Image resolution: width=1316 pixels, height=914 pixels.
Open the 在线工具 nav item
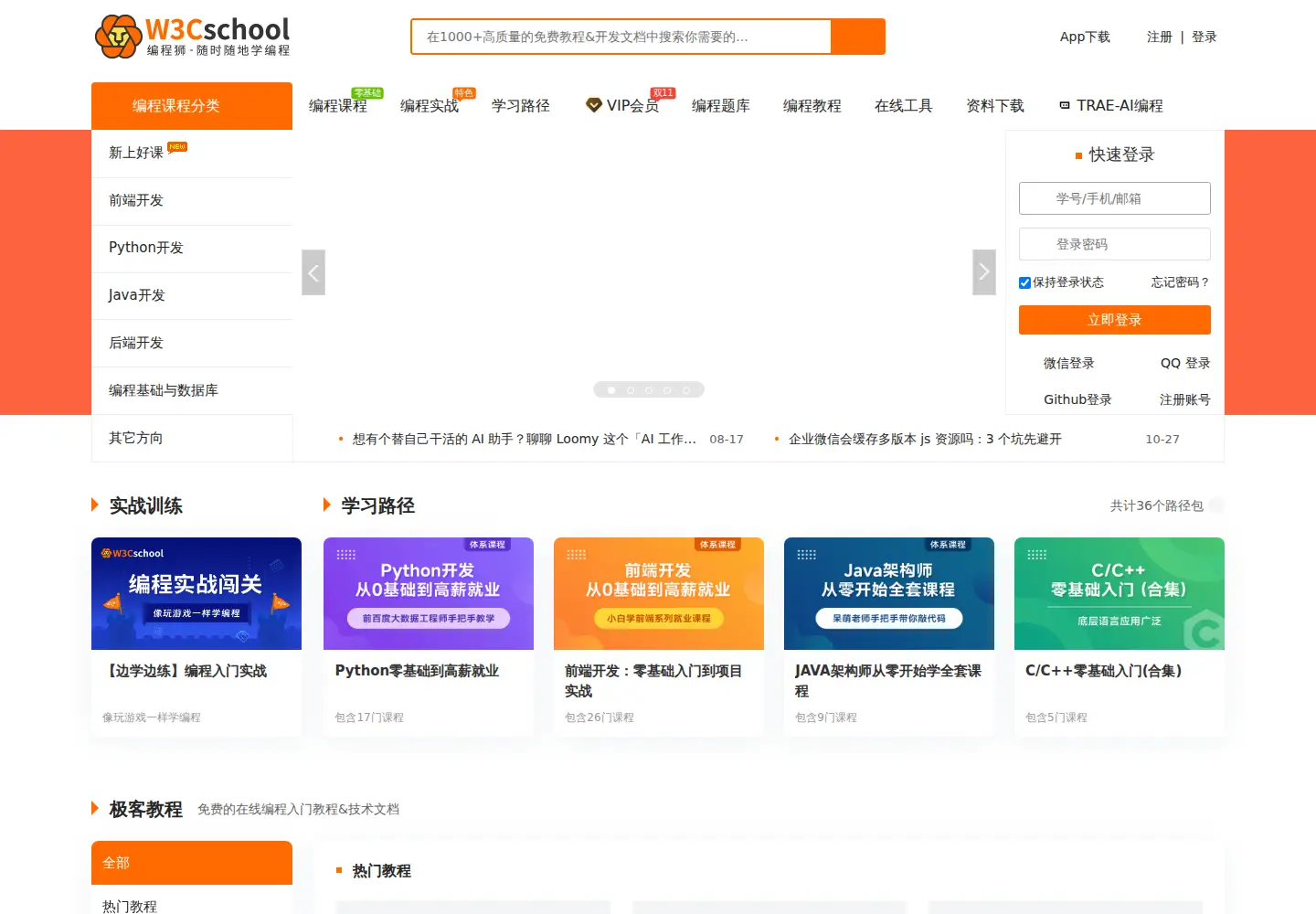(x=904, y=106)
